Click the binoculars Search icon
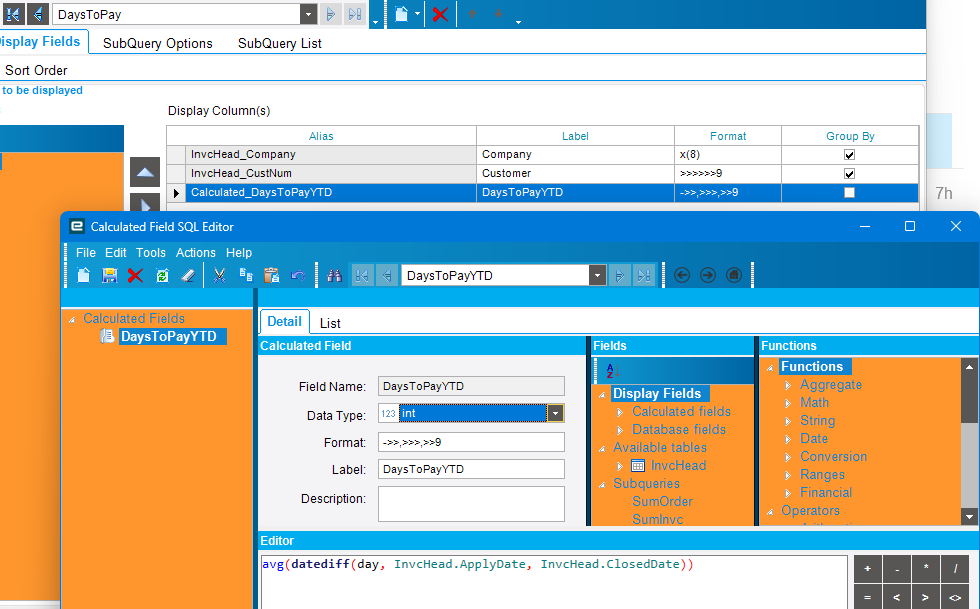The image size is (980, 609). click(335, 275)
